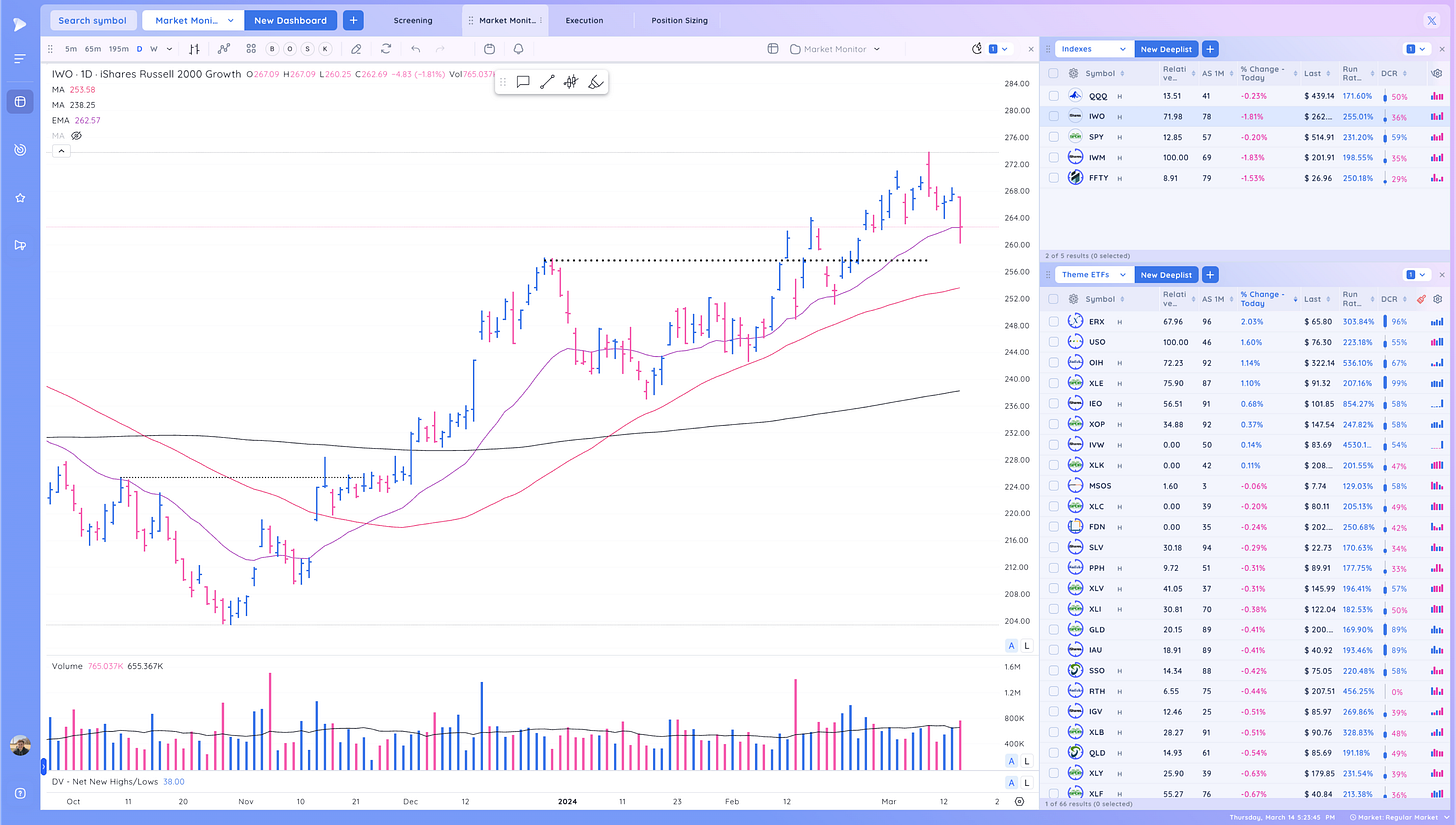Show the hidden MA indicator via the eye icon
This screenshot has height=825, width=1456.
76,135
